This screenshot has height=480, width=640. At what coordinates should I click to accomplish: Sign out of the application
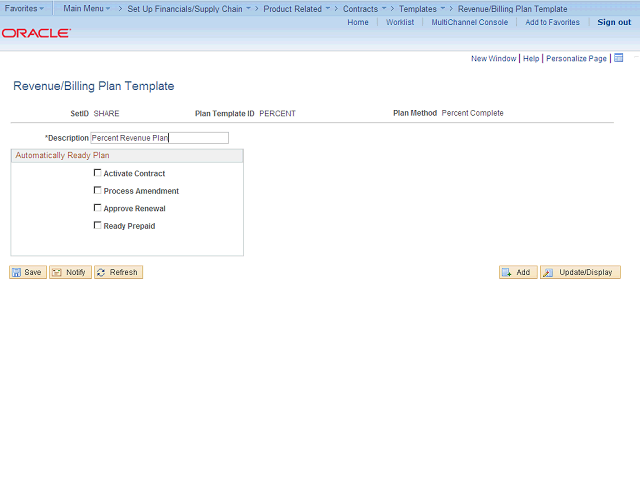coord(614,22)
